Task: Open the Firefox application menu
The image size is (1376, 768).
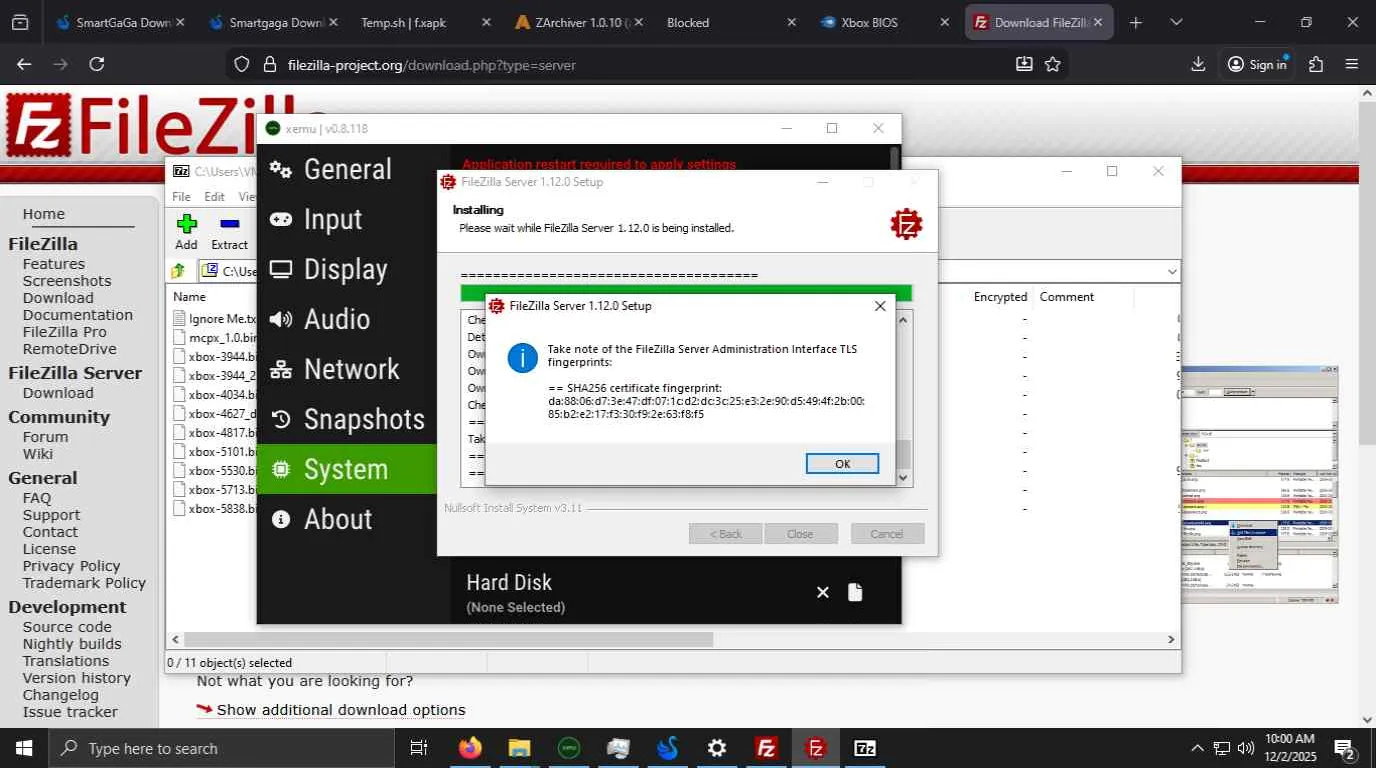Action: pyautogui.click(x=1352, y=64)
